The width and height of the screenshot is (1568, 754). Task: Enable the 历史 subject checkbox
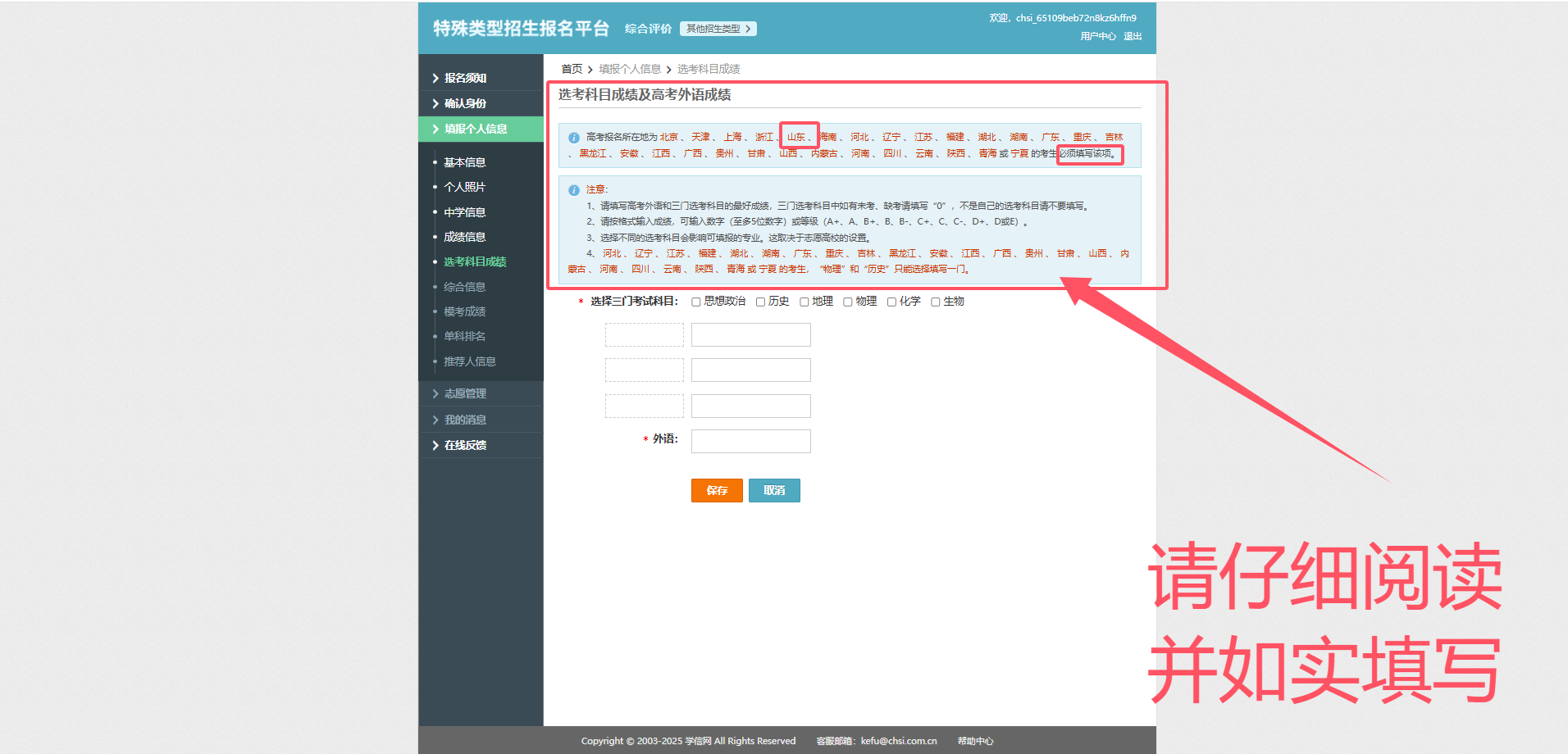761,302
